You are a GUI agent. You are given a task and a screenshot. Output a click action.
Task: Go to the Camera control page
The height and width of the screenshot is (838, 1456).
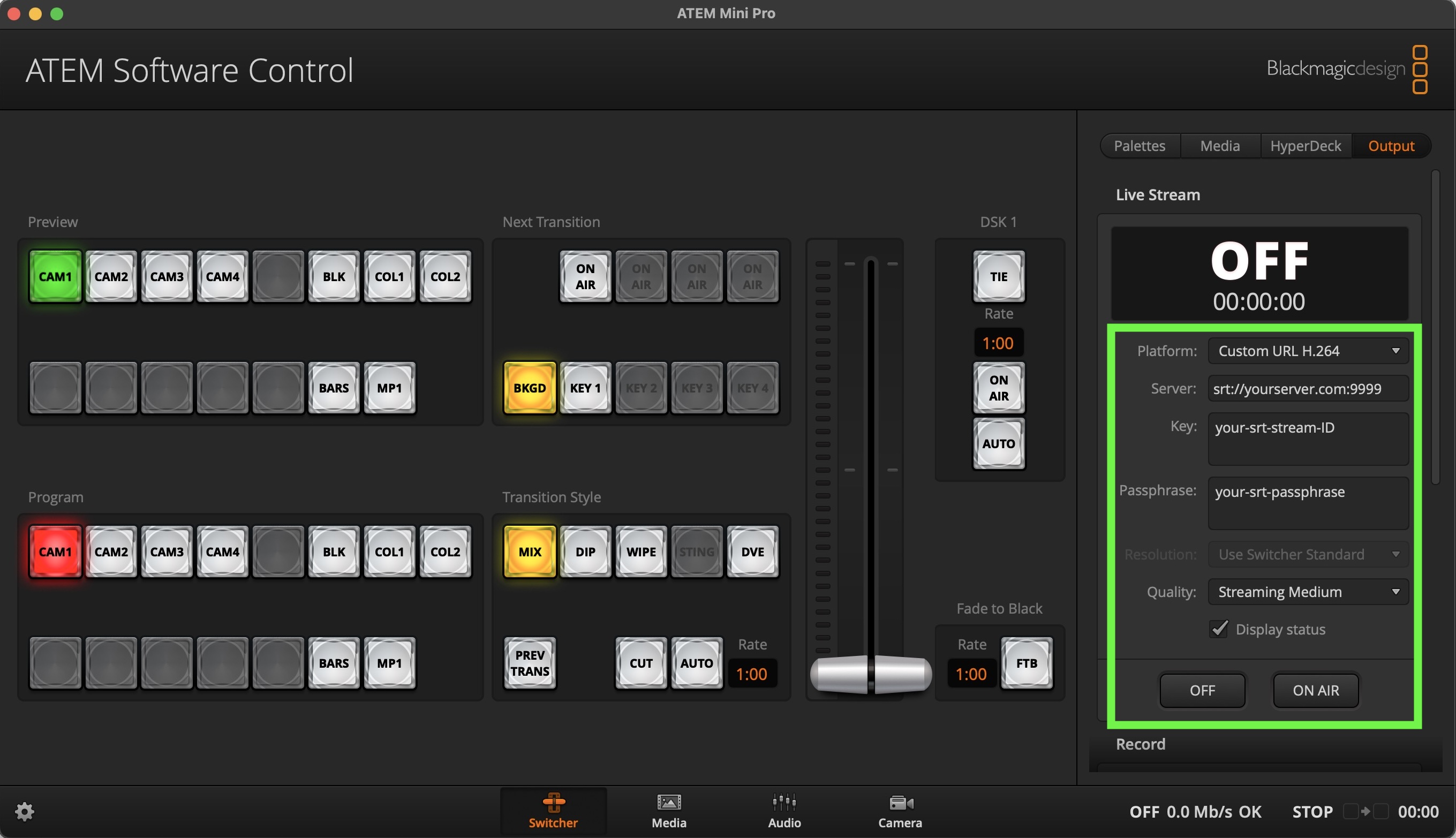pos(900,810)
